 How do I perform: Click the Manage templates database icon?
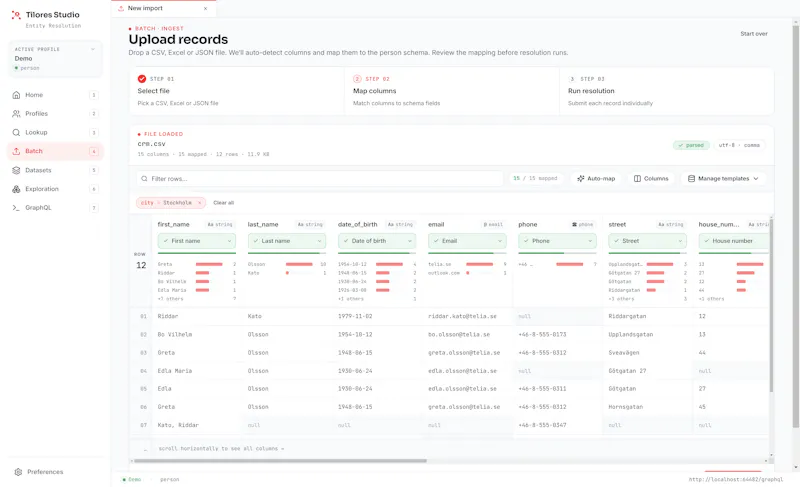[x=691, y=178]
